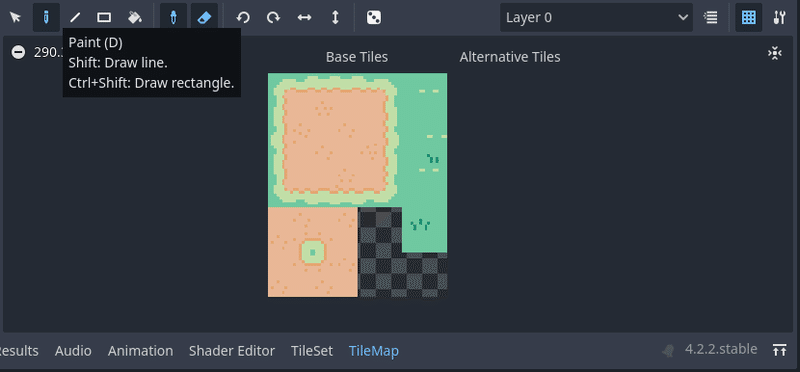The image size is (800, 372).
Task: Click the Base Tiles label
Action: click(x=357, y=57)
